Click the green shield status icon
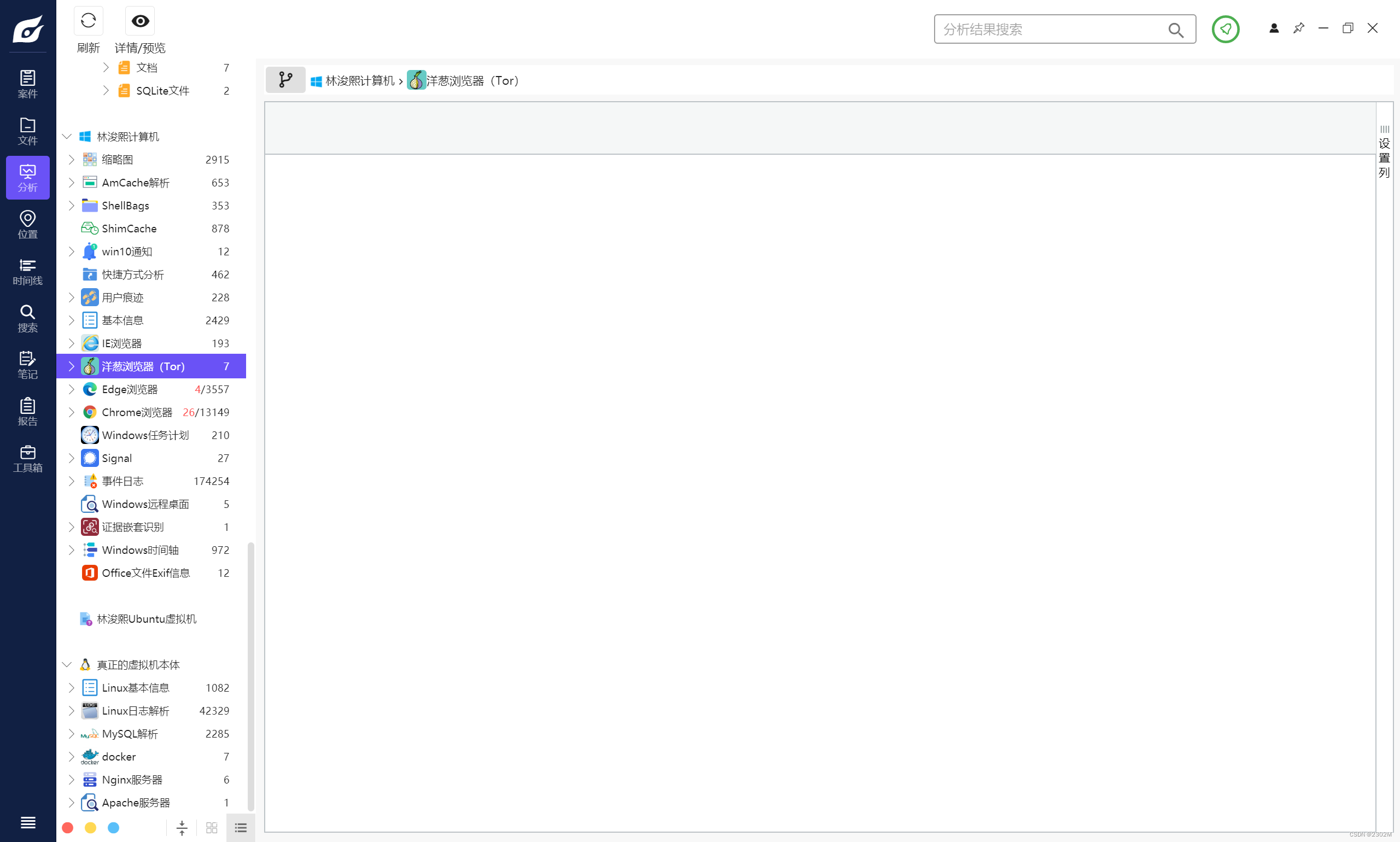Screen dimensions: 1400x842 click(x=1225, y=29)
